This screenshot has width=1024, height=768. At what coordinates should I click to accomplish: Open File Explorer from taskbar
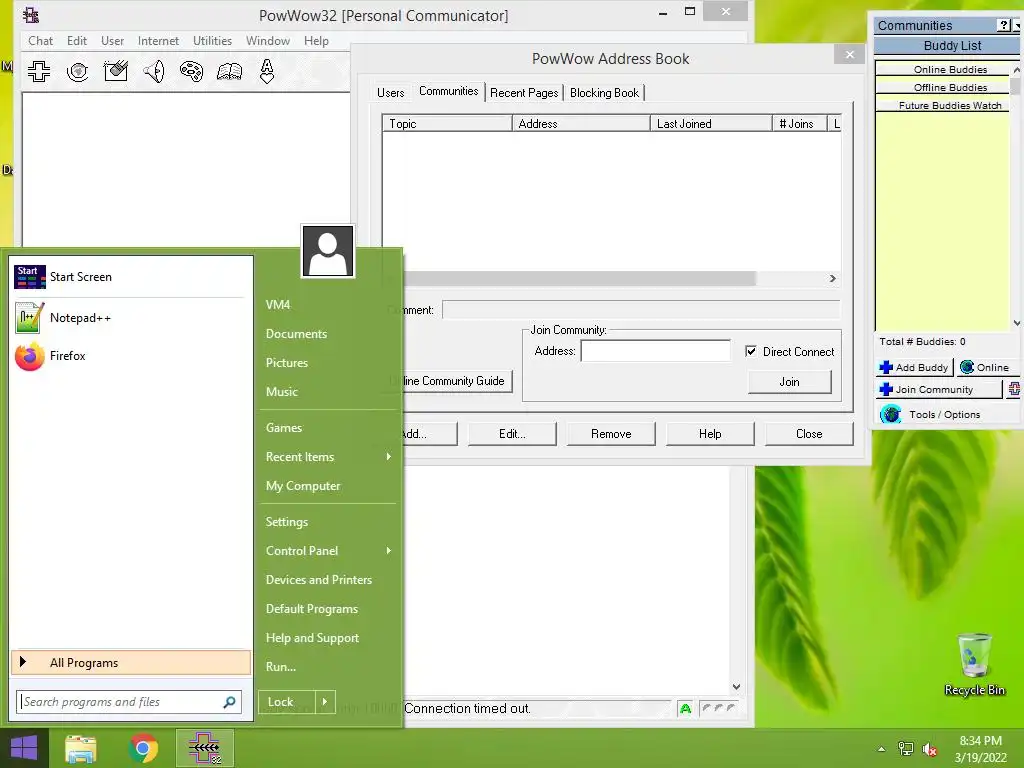pyautogui.click(x=81, y=748)
